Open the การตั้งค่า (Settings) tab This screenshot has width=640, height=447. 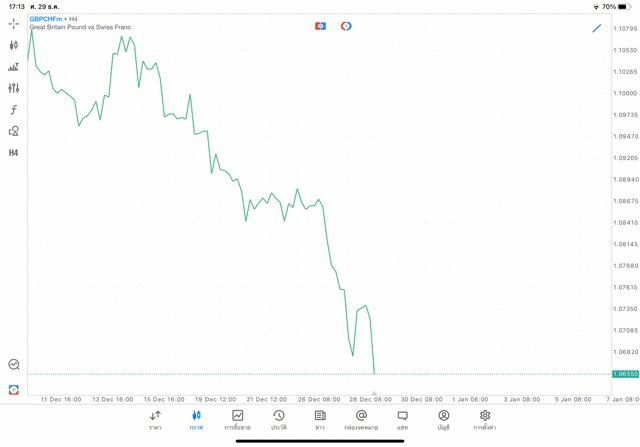coord(485,420)
